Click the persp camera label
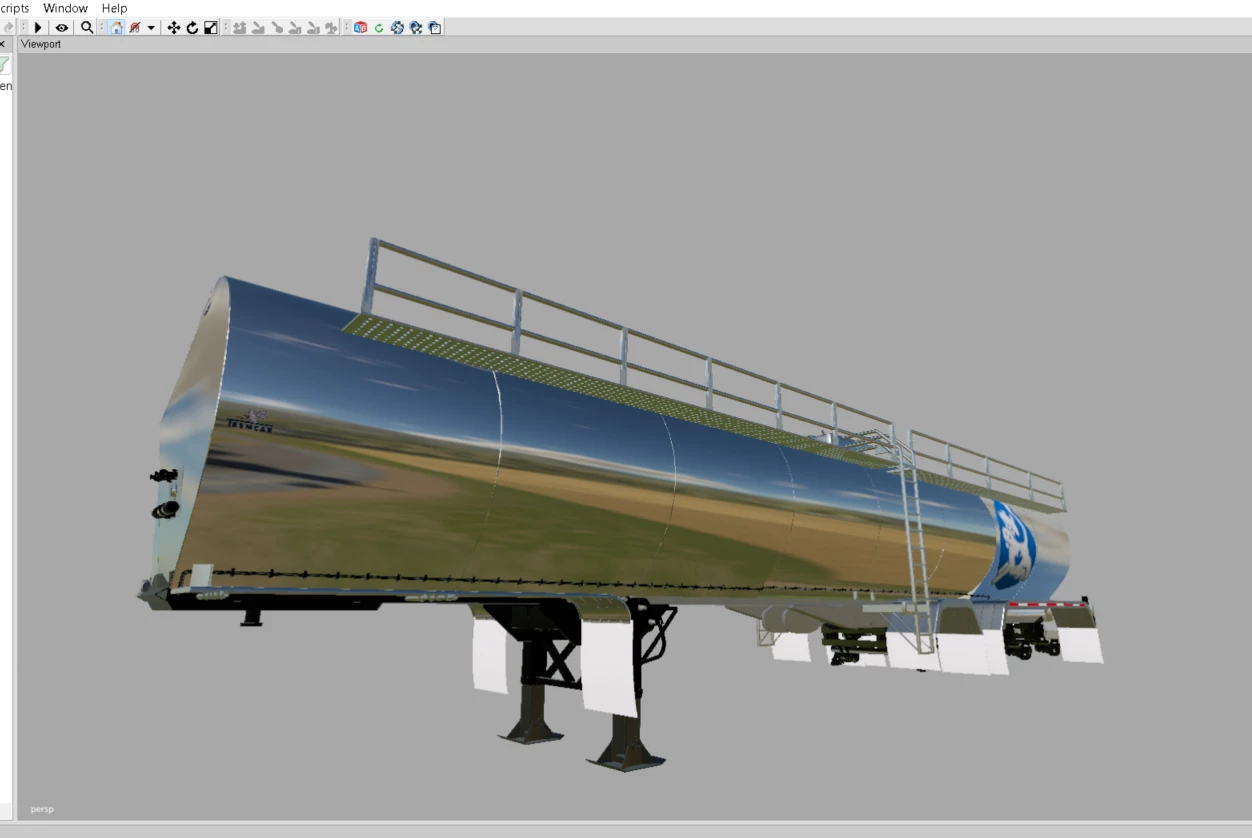The width and height of the screenshot is (1252, 838). tap(41, 809)
